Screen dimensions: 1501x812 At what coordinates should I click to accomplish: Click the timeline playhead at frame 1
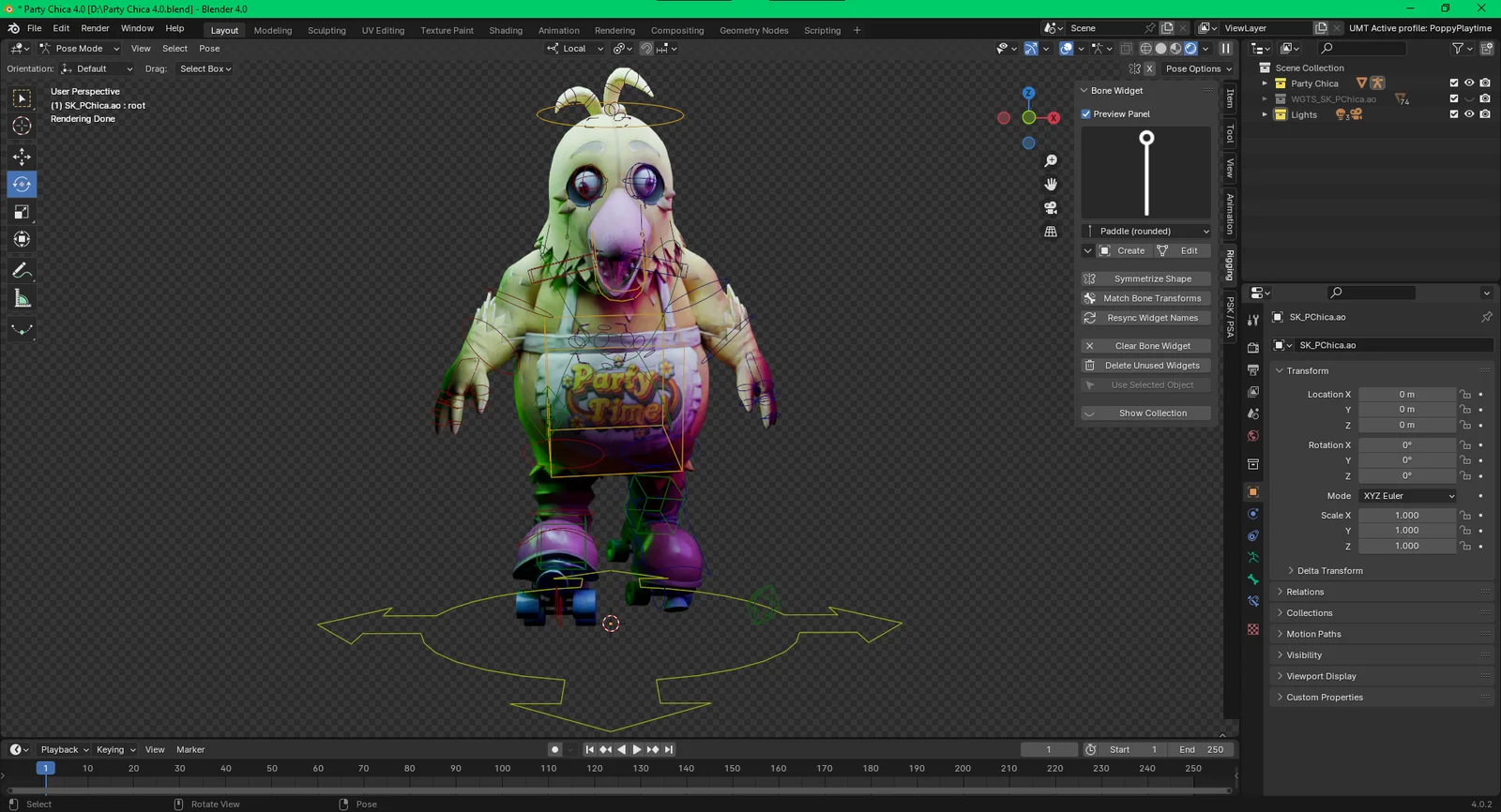[x=44, y=768]
